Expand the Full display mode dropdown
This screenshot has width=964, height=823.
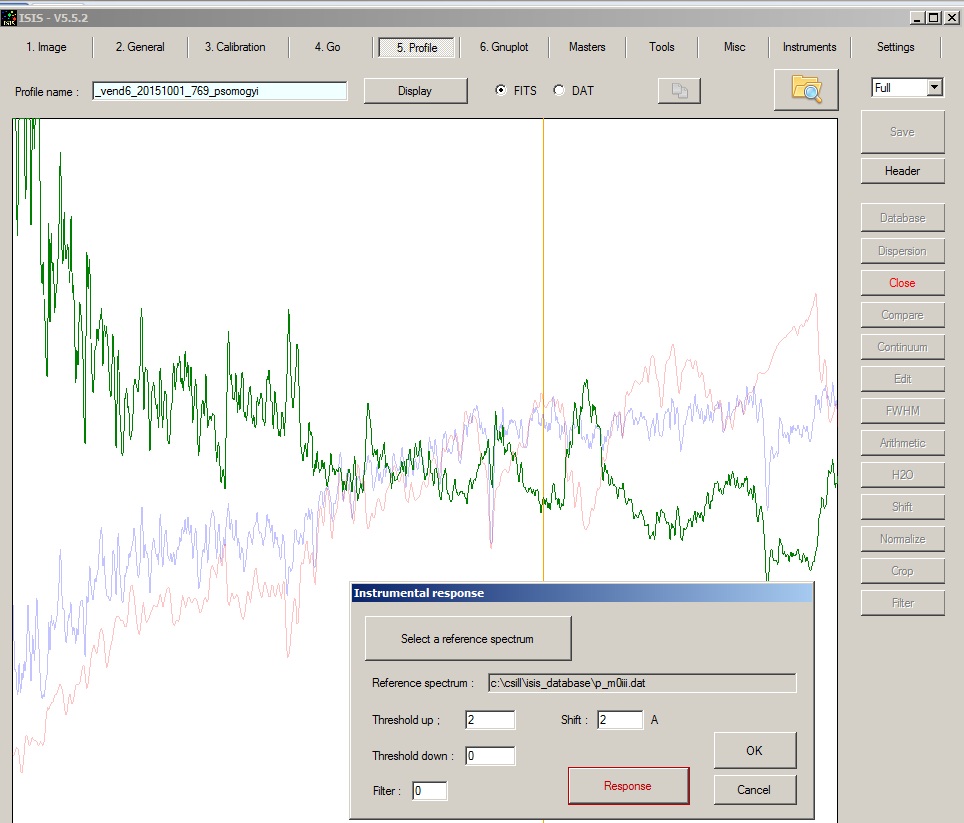(x=934, y=87)
